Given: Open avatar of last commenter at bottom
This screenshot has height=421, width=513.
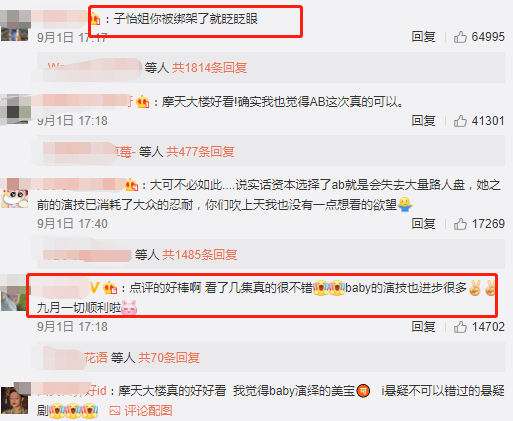Looking at the screenshot, I should [x=14, y=400].
